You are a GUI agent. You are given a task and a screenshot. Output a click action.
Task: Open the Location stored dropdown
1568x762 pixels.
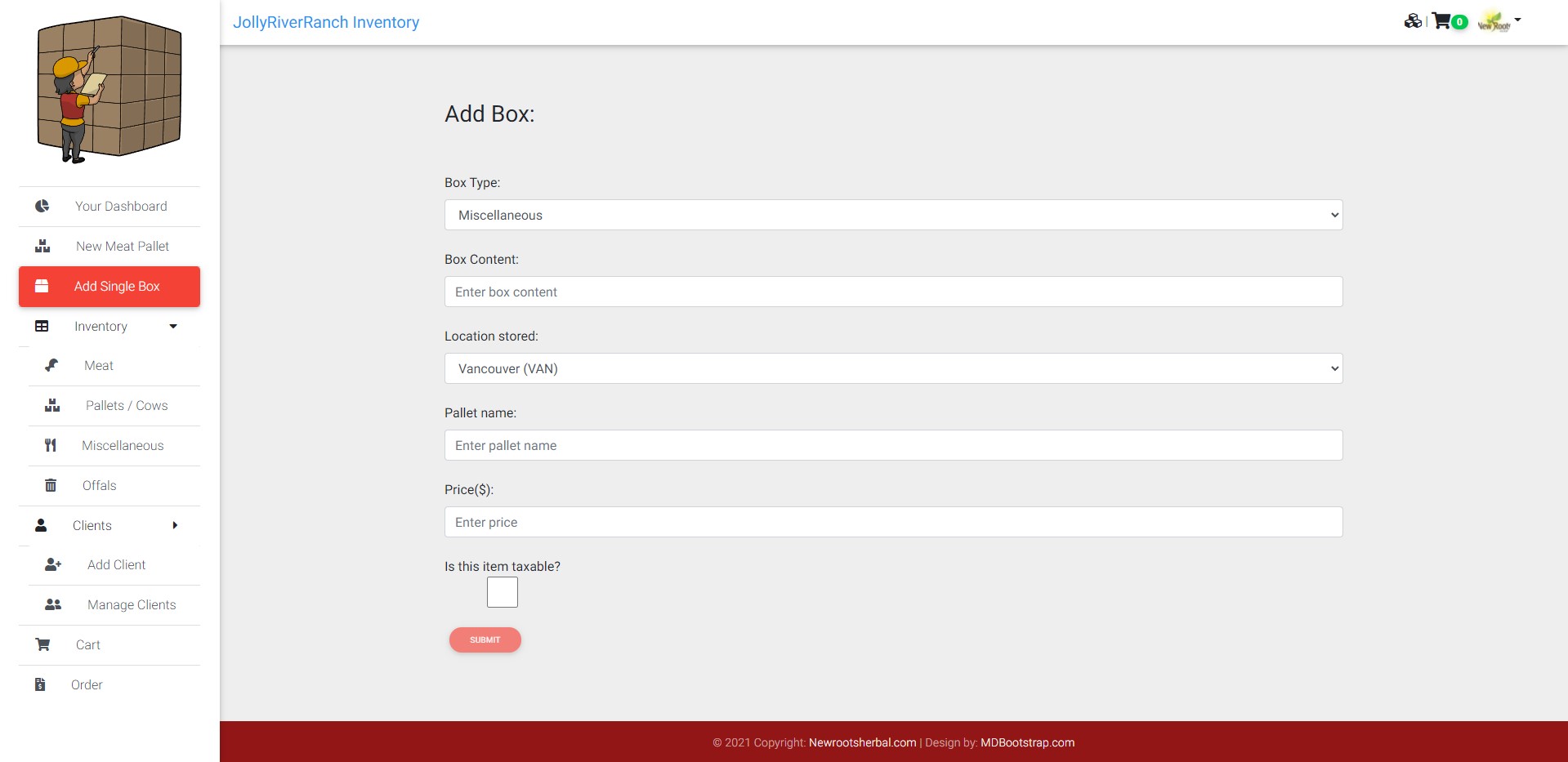[893, 368]
